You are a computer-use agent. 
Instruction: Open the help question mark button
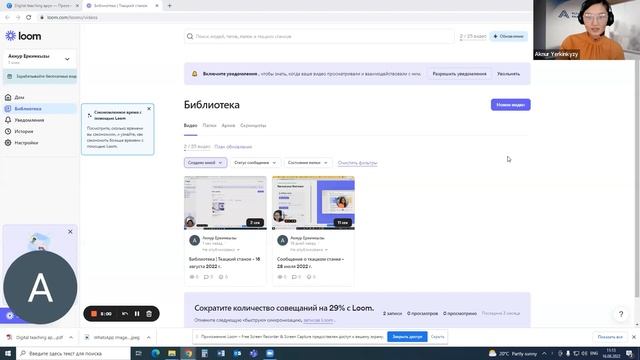click(x=621, y=314)
